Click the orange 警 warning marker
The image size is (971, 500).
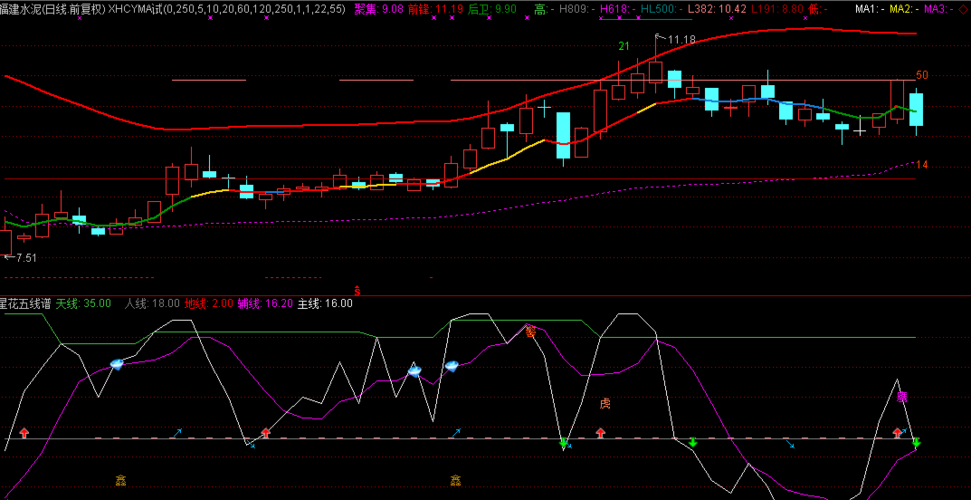tap(531, 331)
